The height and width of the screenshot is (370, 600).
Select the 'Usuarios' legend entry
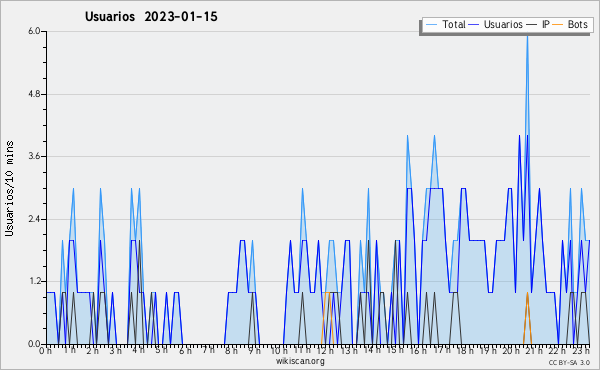(503, 24)
